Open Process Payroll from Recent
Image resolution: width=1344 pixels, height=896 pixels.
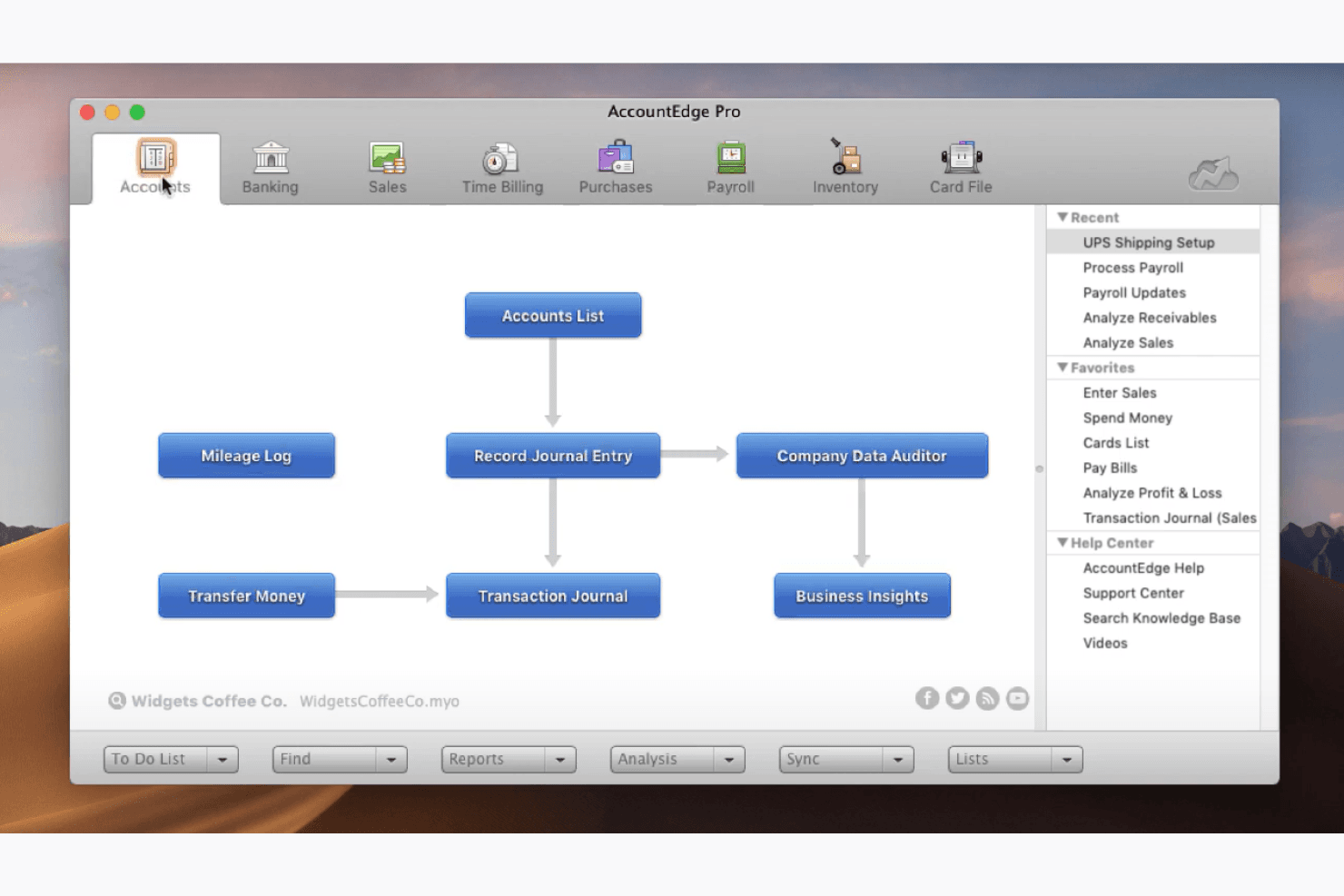1132,268
